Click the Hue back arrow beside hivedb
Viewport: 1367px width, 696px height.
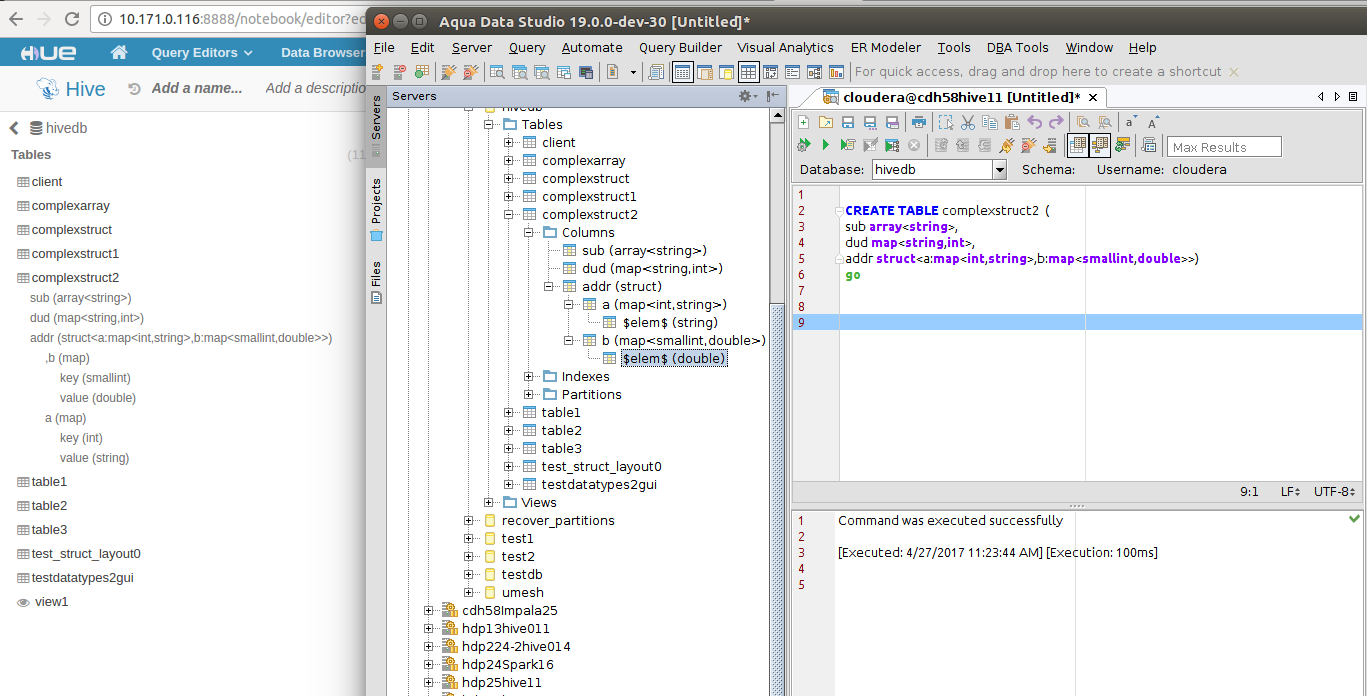click(15, 128)
